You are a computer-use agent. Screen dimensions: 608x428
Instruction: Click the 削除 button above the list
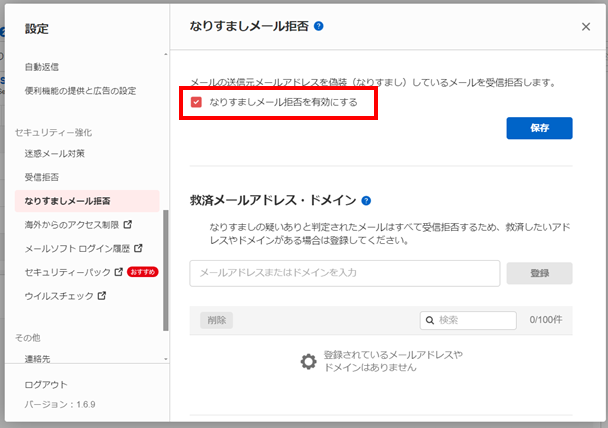(x=216, y=320)
